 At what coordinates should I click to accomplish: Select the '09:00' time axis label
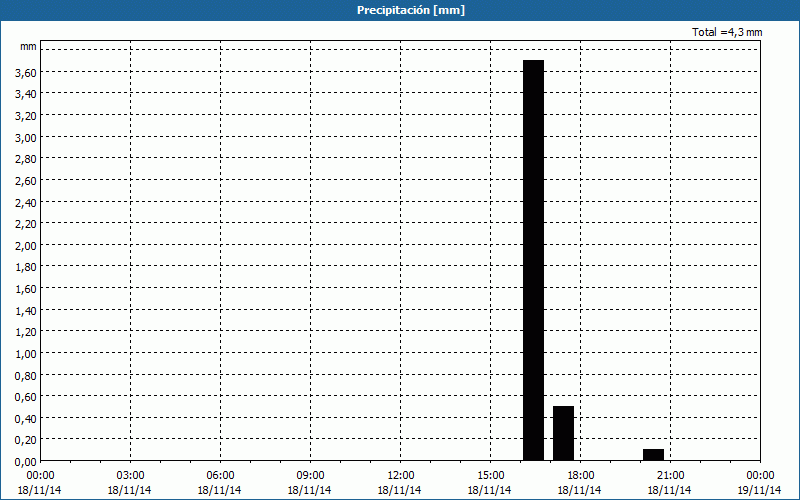[310, 476]
